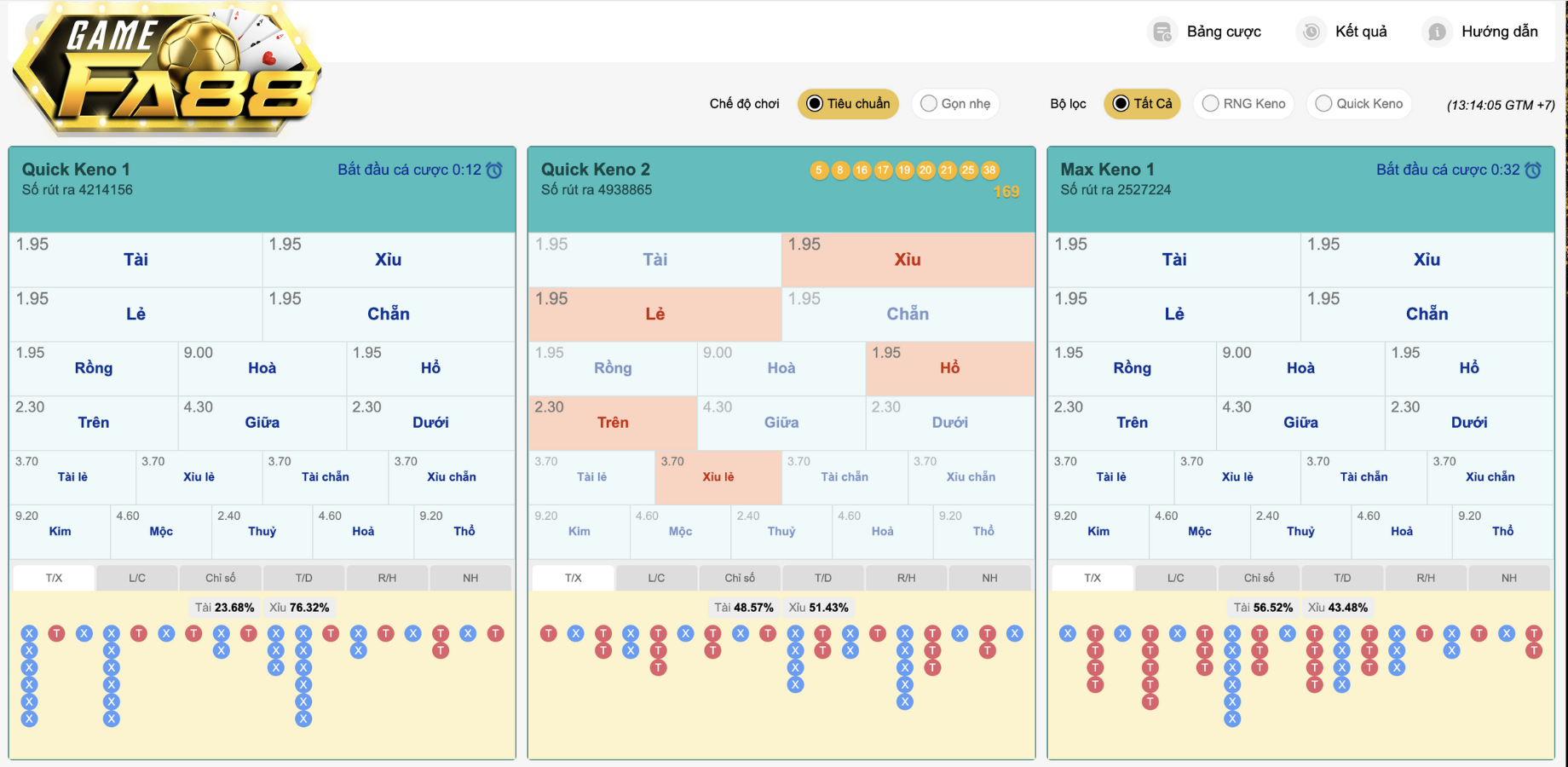The image size is (1568, 767).
Task: Select the Quick Keno filter option
Action: 1358,104
